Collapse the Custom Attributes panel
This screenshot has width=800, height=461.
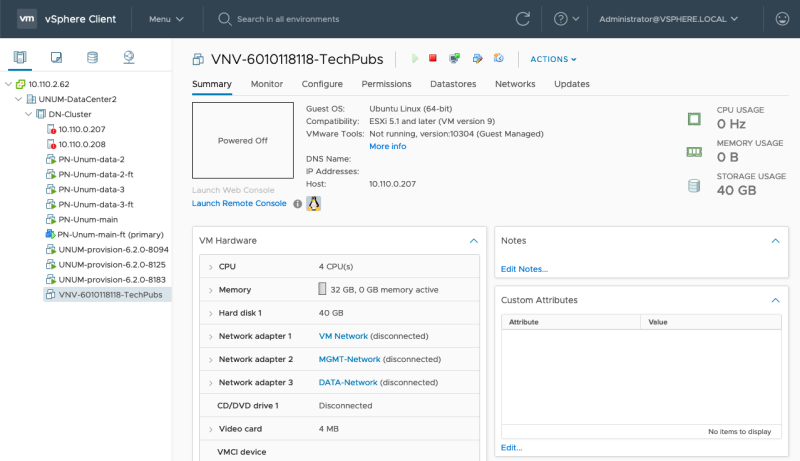pos(776,300)
